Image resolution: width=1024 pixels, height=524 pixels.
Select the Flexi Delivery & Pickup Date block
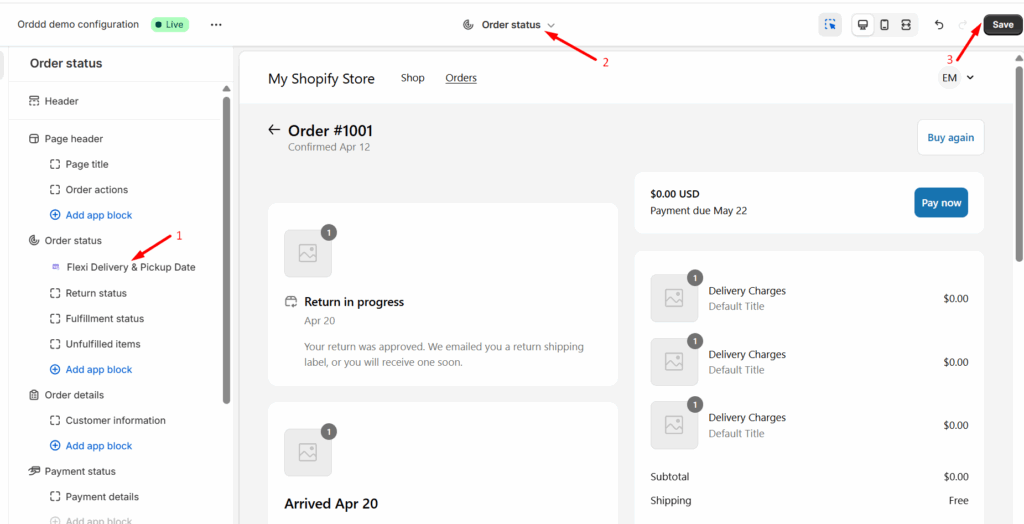point(130,267)
